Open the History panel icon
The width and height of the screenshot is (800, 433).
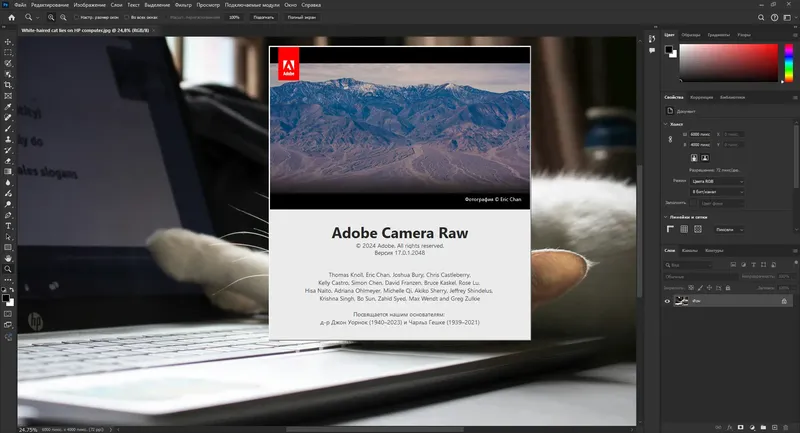tap(652, 39)
